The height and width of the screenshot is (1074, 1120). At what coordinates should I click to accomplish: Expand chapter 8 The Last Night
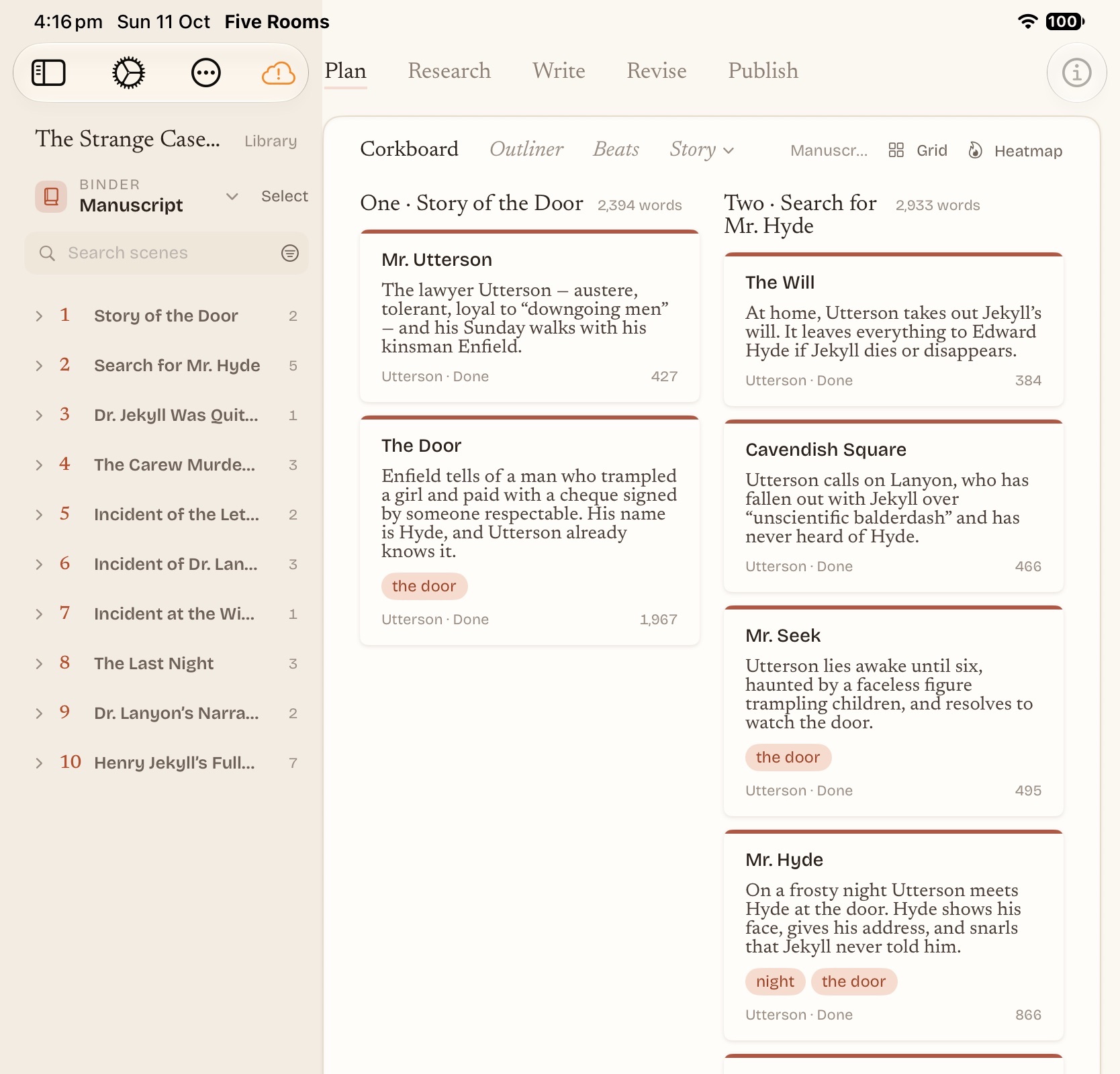click(39, 664)
